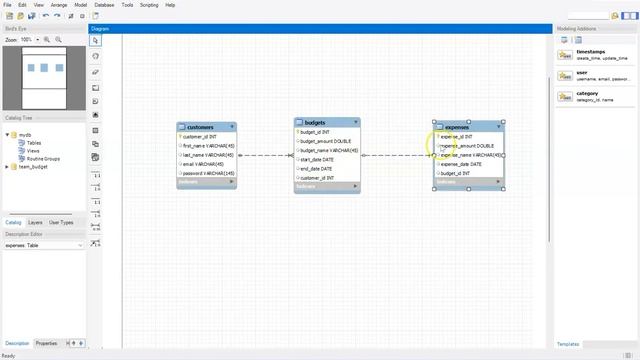Click the Redo arrow icon
The image size is (640, 360).
(x=57, y=16)
